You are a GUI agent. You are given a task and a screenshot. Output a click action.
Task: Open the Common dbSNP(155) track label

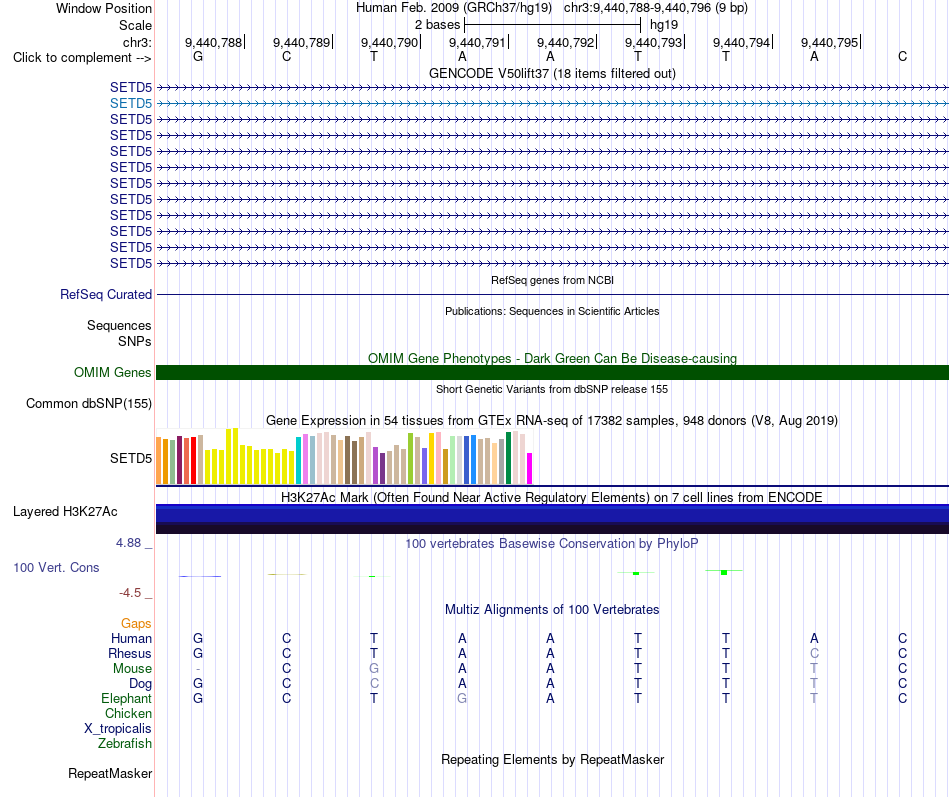tap(89, 404)
